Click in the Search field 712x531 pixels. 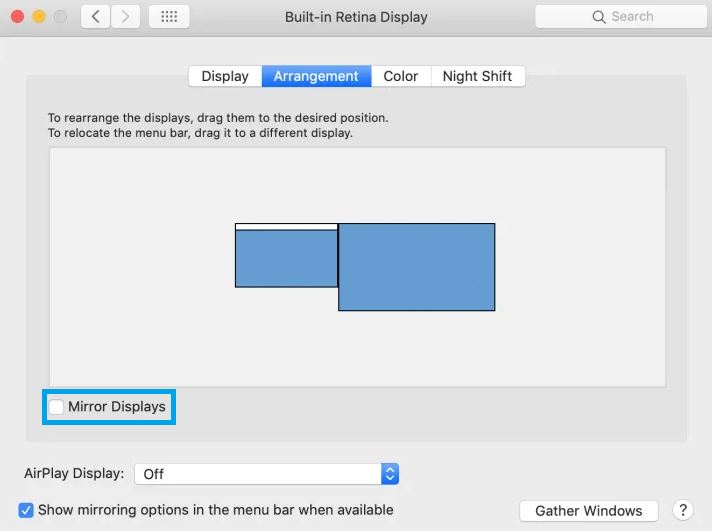(x=621, y=17)
